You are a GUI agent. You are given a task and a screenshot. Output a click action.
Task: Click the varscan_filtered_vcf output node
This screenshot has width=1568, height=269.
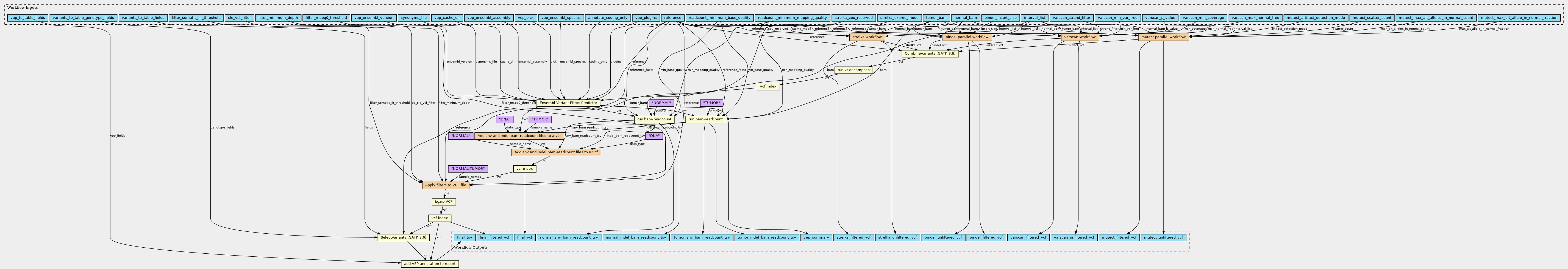pyautogui.click(x=1028, y=237)
